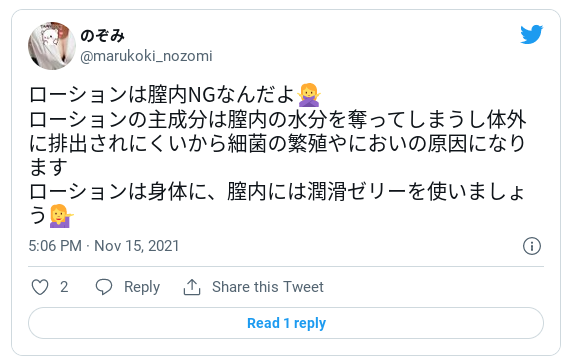Viewport: 569px width, 363px height.
Task: Click the Twitter bird logo
Action: [531, 34]
